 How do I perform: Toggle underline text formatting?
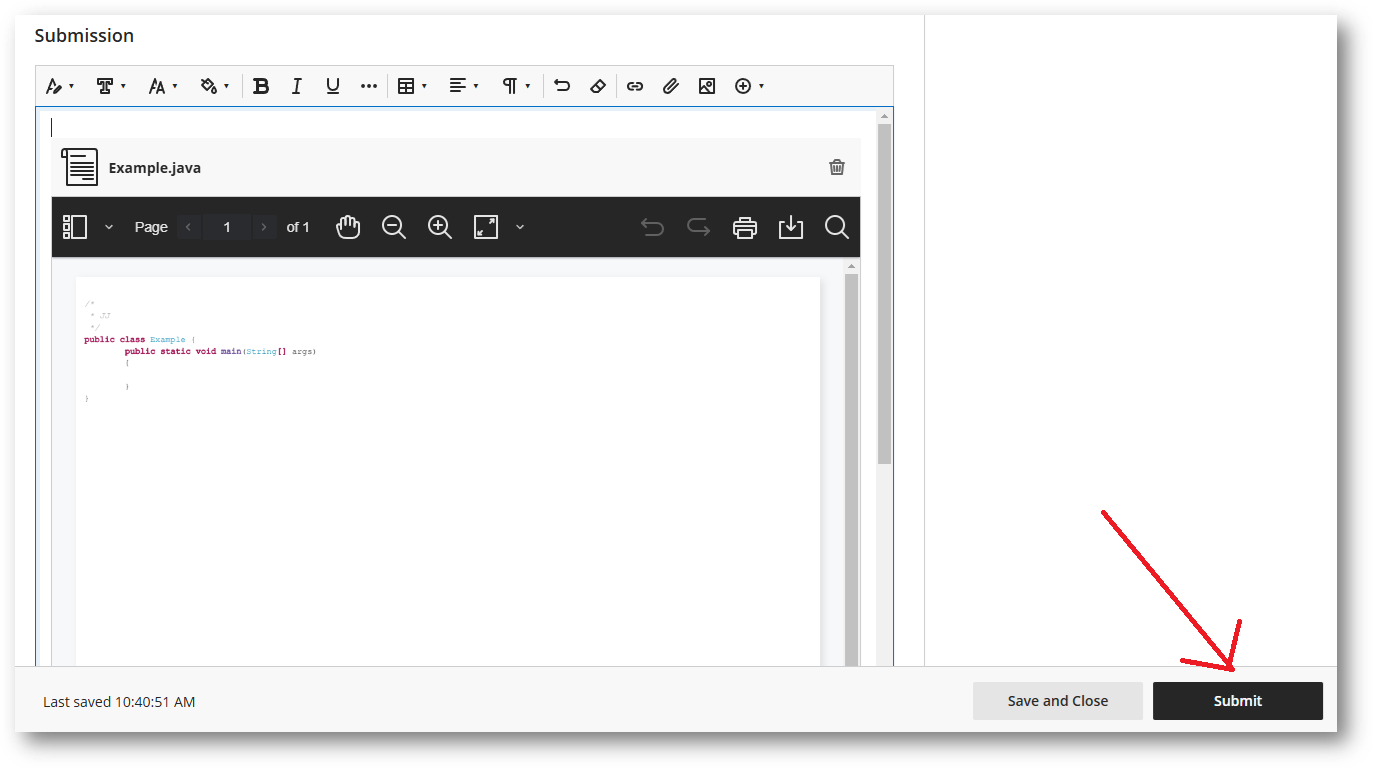pyautogui.click(x=333, y=86)
